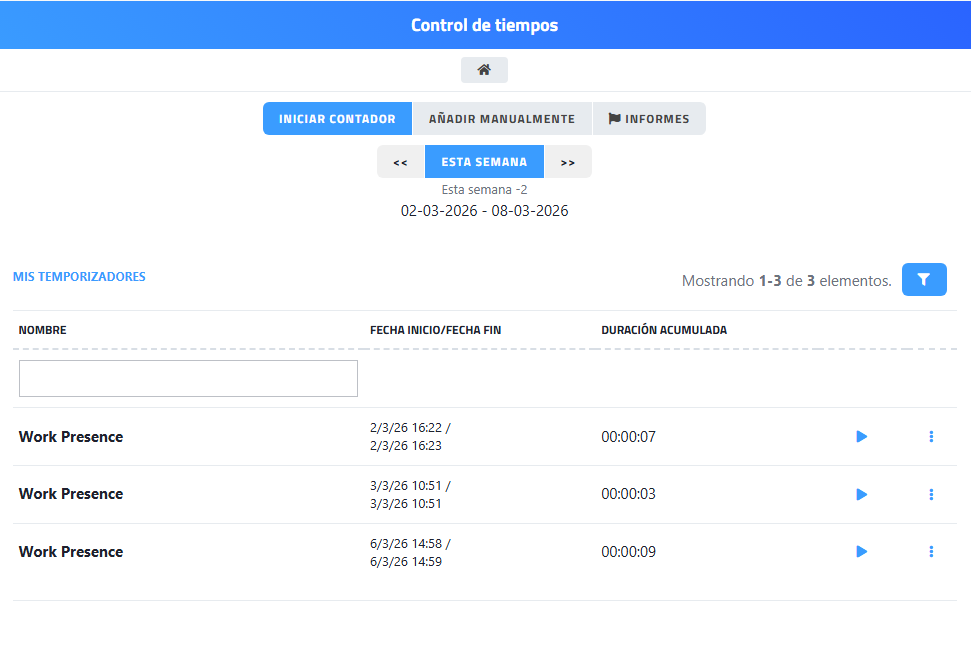Click the Iniciar Contador button

click(x=337, y=119)
